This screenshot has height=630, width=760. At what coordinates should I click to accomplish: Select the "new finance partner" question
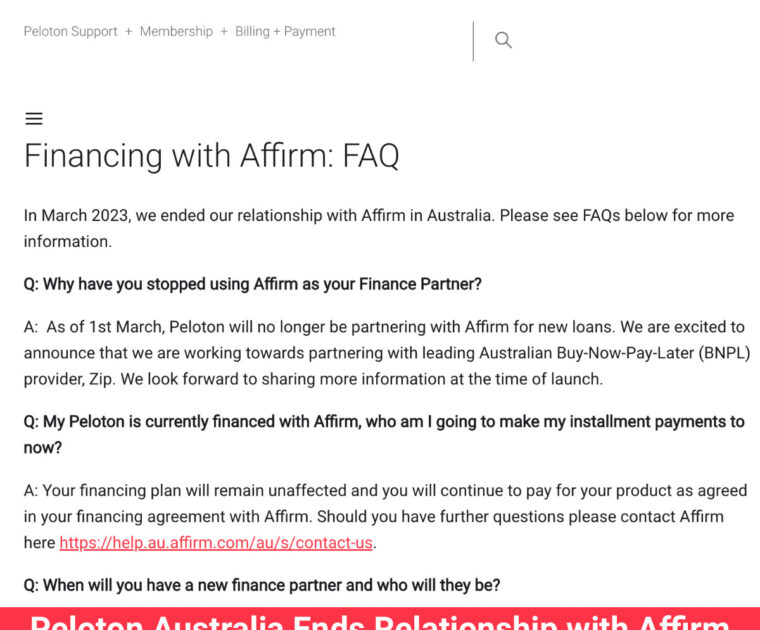(x=261, y=585)
